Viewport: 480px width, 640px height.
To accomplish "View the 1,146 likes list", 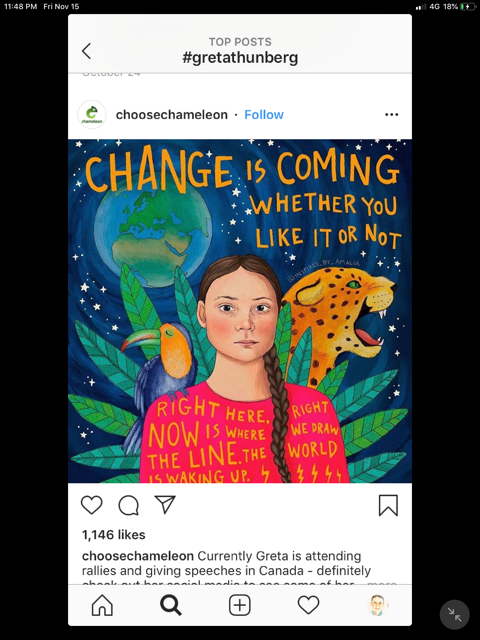I will tap(113, 535).
